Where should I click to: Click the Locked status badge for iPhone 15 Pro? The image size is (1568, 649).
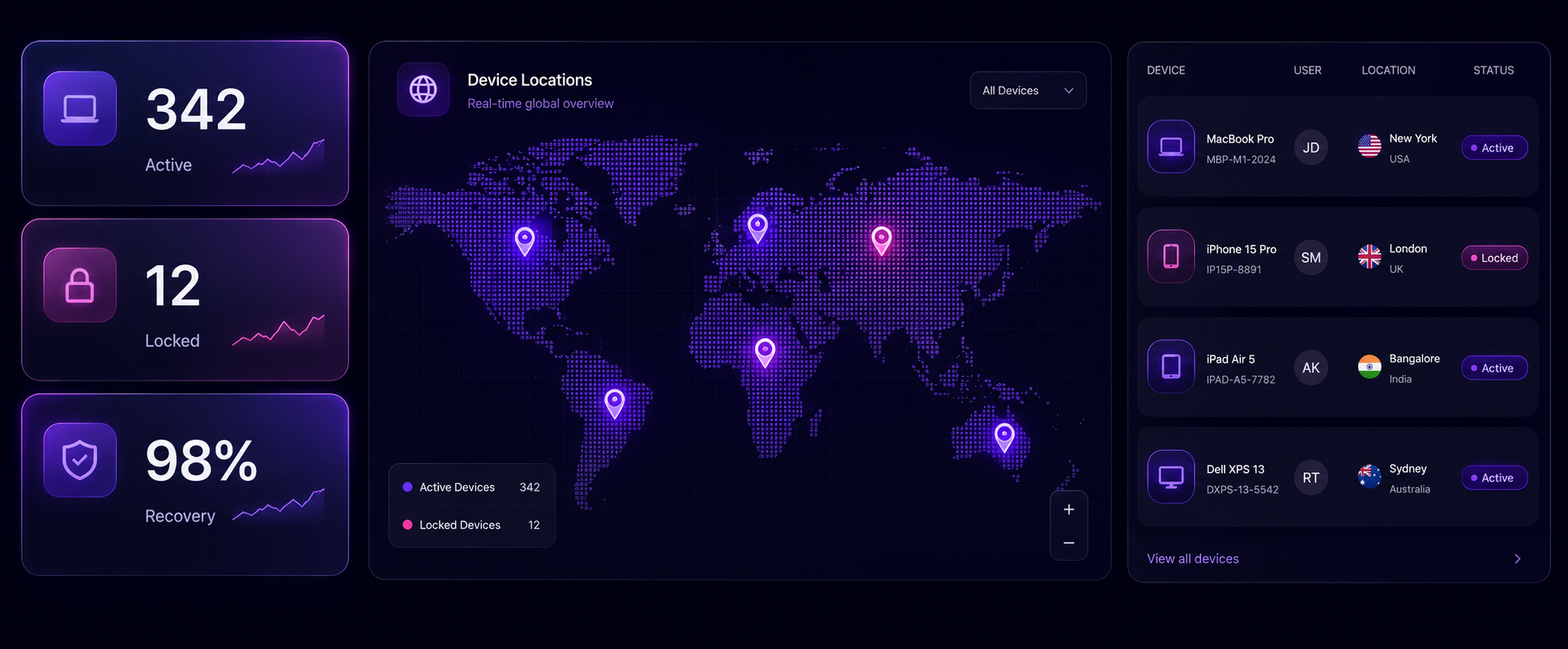tap(1494, 258)
